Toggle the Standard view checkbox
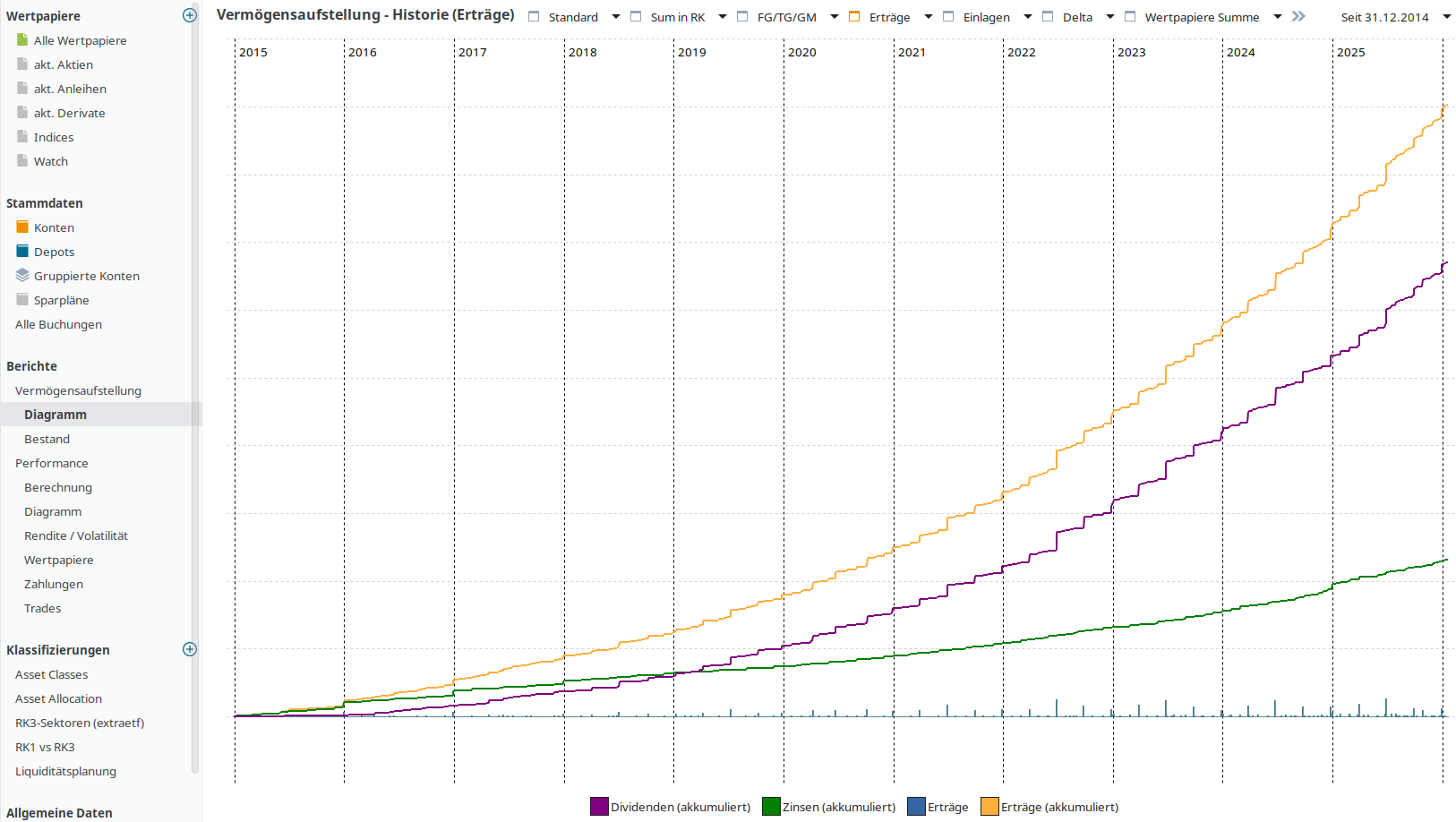1456x822 pixels. tap(535, 17)
